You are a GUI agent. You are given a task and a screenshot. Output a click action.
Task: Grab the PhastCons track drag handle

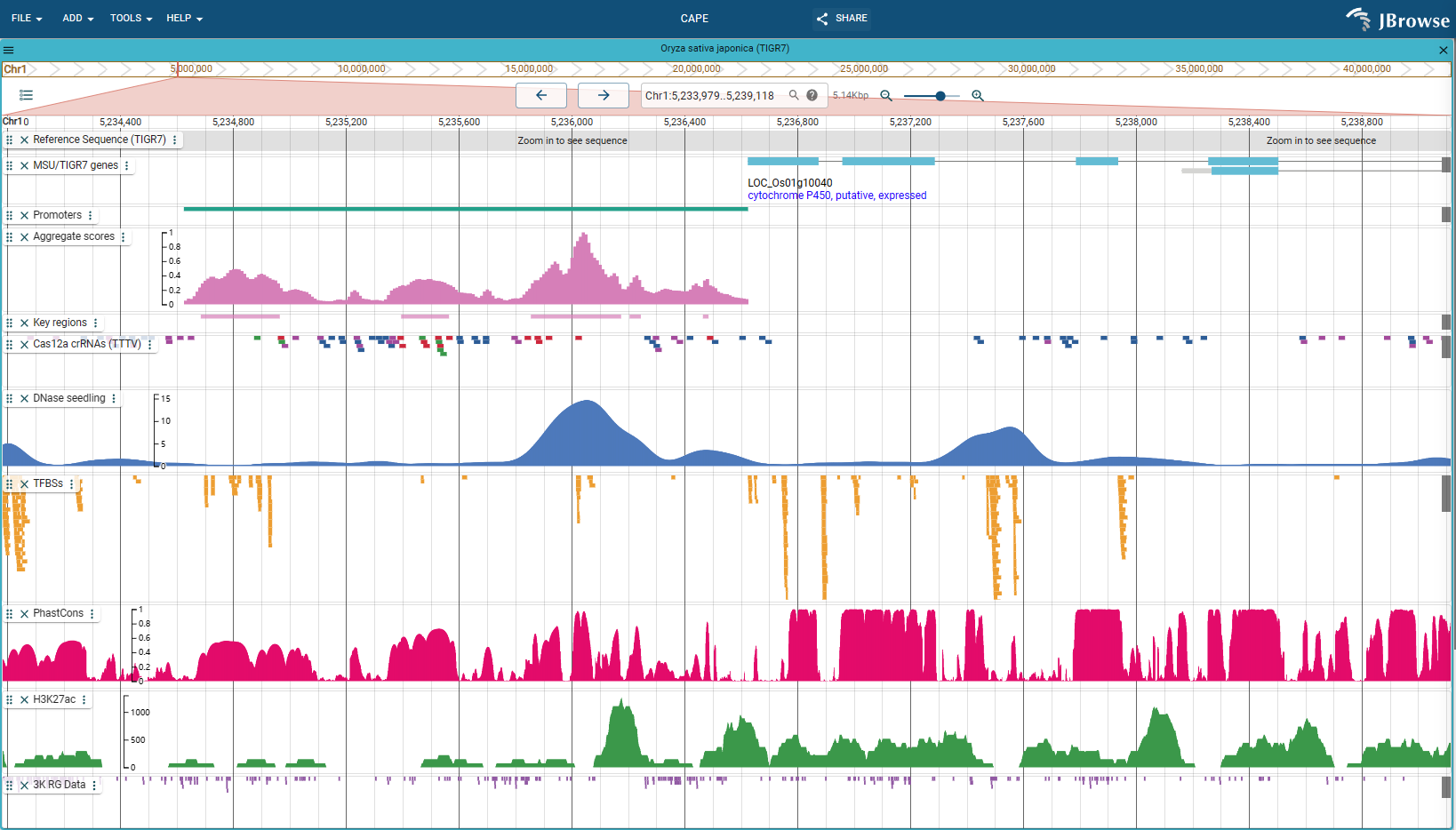pos(10,614)
